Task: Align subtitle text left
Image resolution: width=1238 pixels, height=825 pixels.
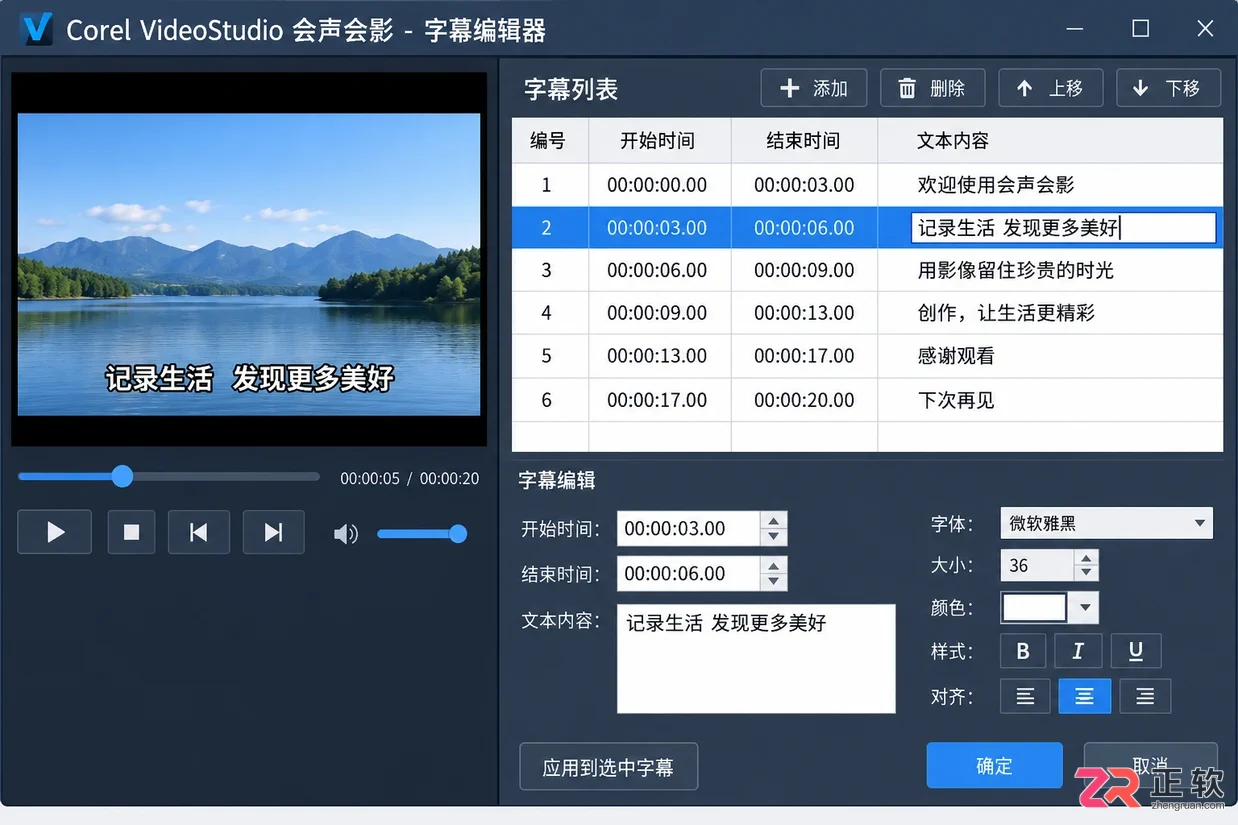Action: [1025, 696]
